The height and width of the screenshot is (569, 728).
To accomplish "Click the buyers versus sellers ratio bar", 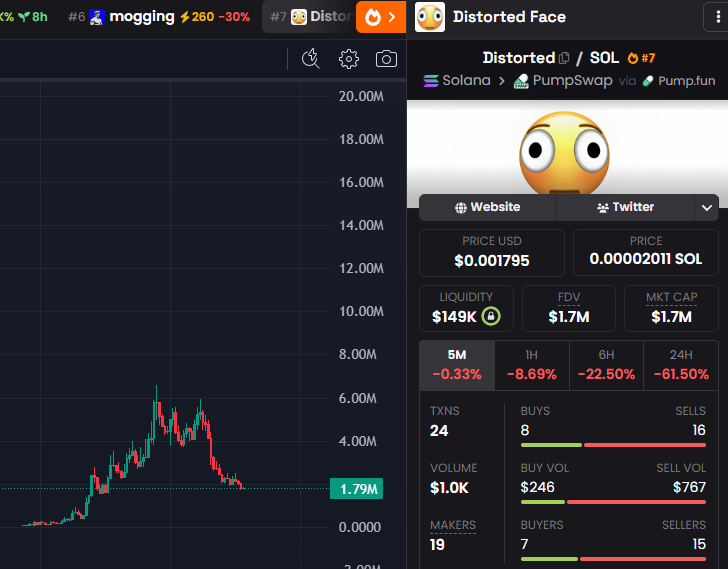I will [613, 559].
